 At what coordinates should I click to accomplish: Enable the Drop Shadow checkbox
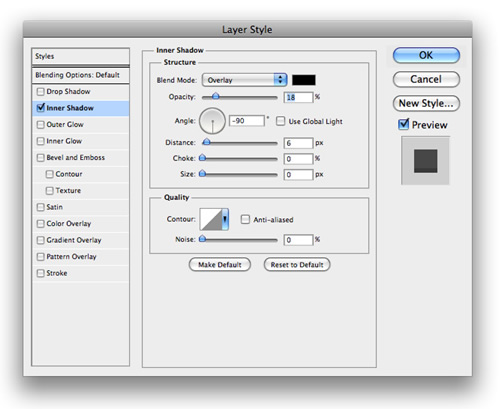pos(40,91)
